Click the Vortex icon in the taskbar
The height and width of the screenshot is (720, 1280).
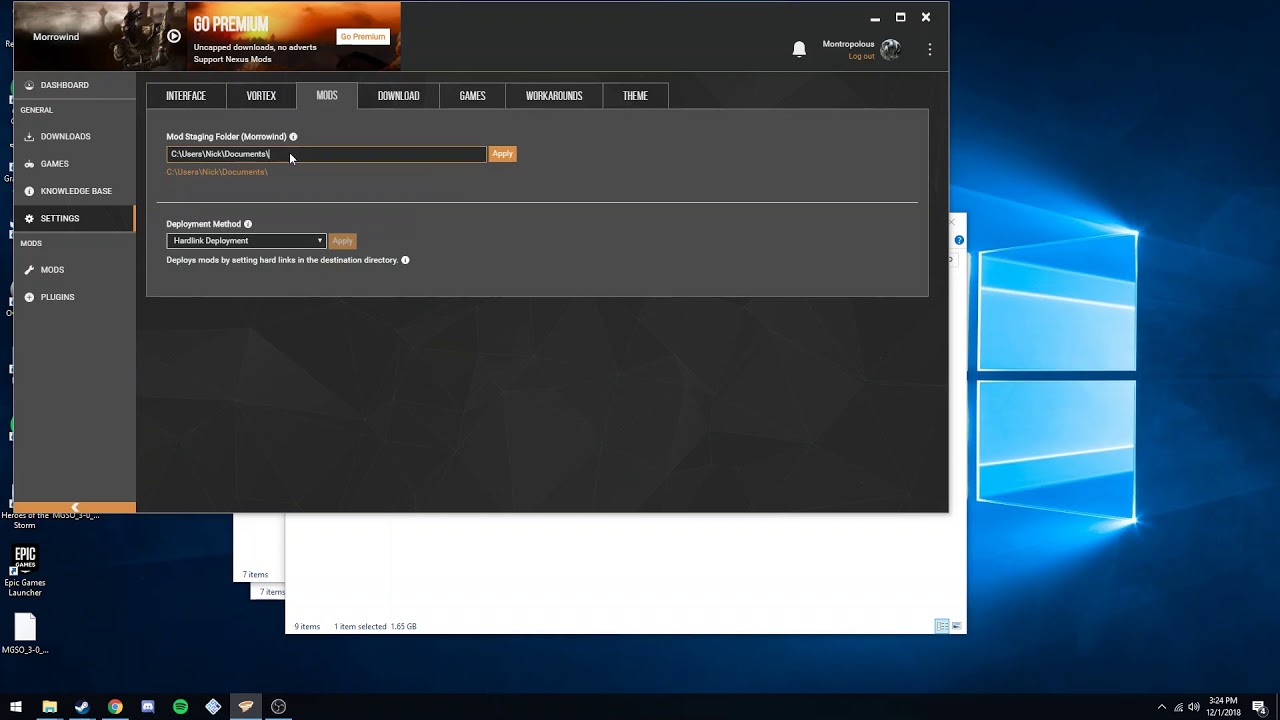click(x=246, y=706)
